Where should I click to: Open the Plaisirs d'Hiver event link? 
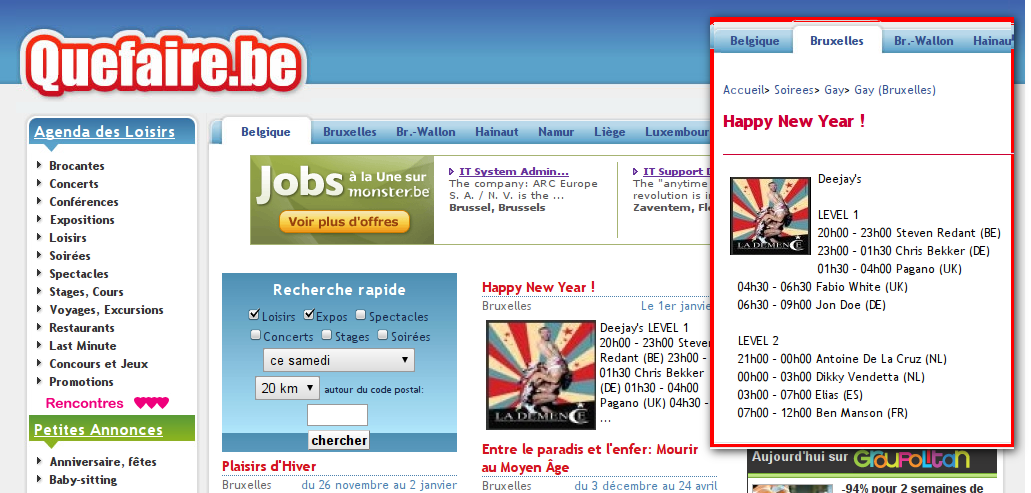269,466
